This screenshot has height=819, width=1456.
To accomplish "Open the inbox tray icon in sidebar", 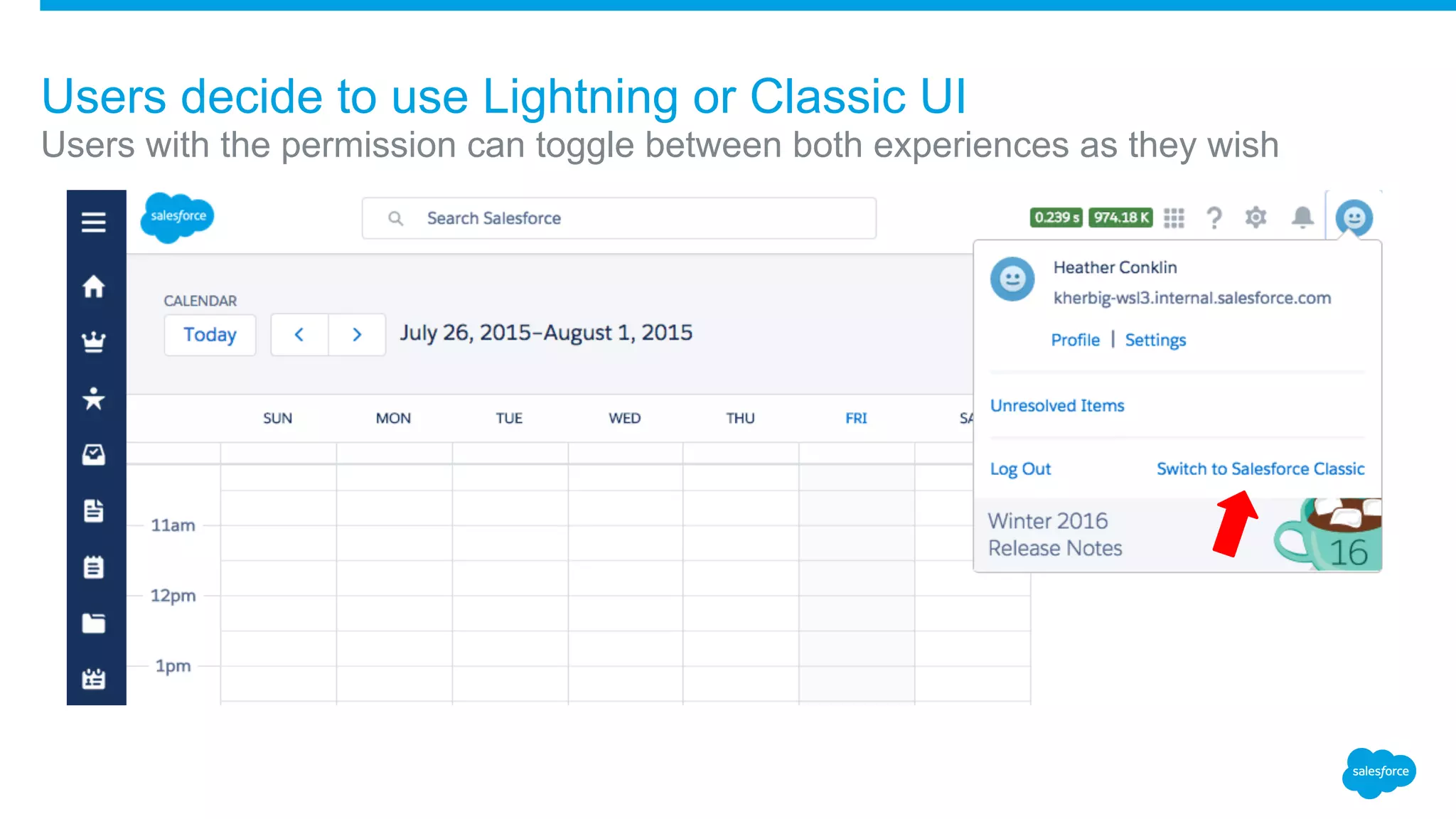I will (93, 455).
